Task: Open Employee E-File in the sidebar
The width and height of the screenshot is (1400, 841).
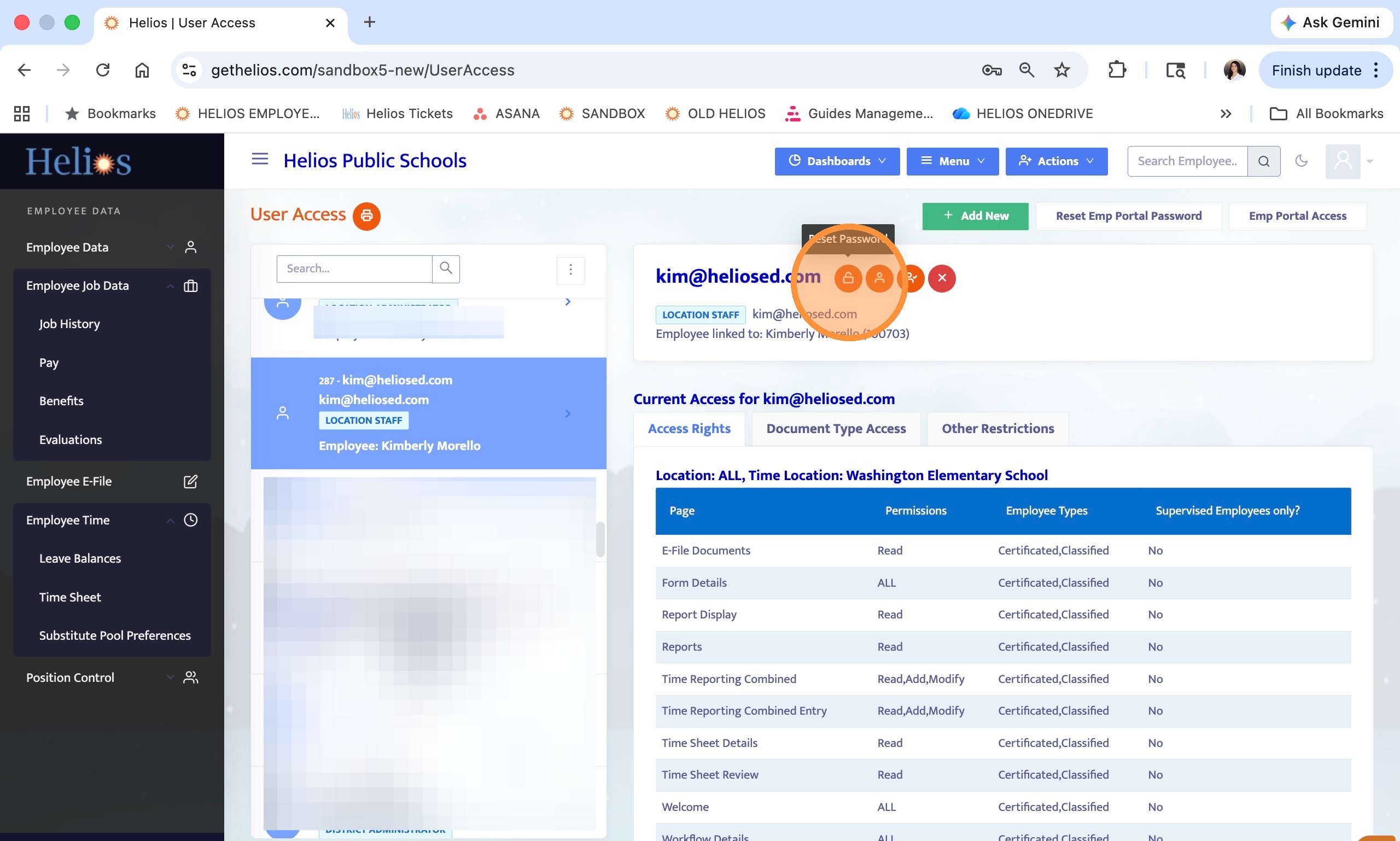Action: tap(68, 482)
